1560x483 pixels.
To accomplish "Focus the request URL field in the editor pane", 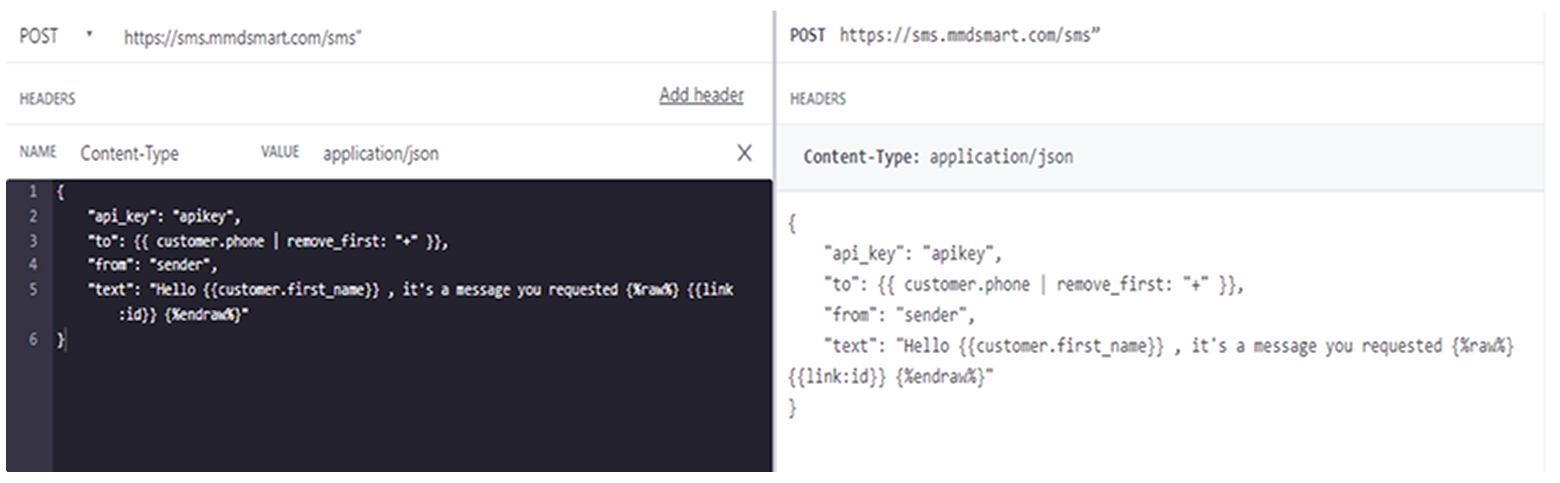I will coord(243,37).
